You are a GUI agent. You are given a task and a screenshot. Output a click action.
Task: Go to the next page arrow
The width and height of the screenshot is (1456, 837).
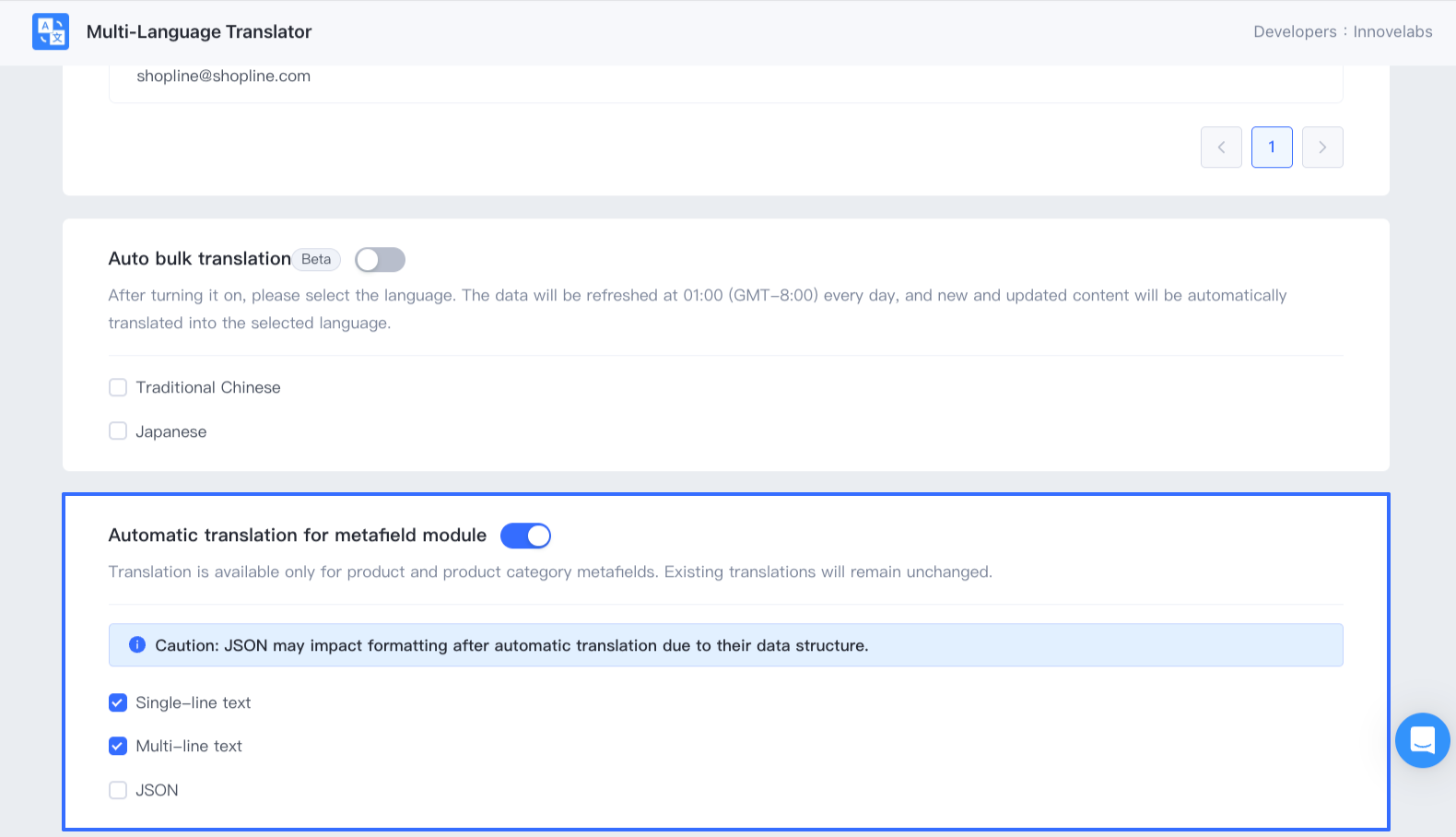click(1322, 147)
